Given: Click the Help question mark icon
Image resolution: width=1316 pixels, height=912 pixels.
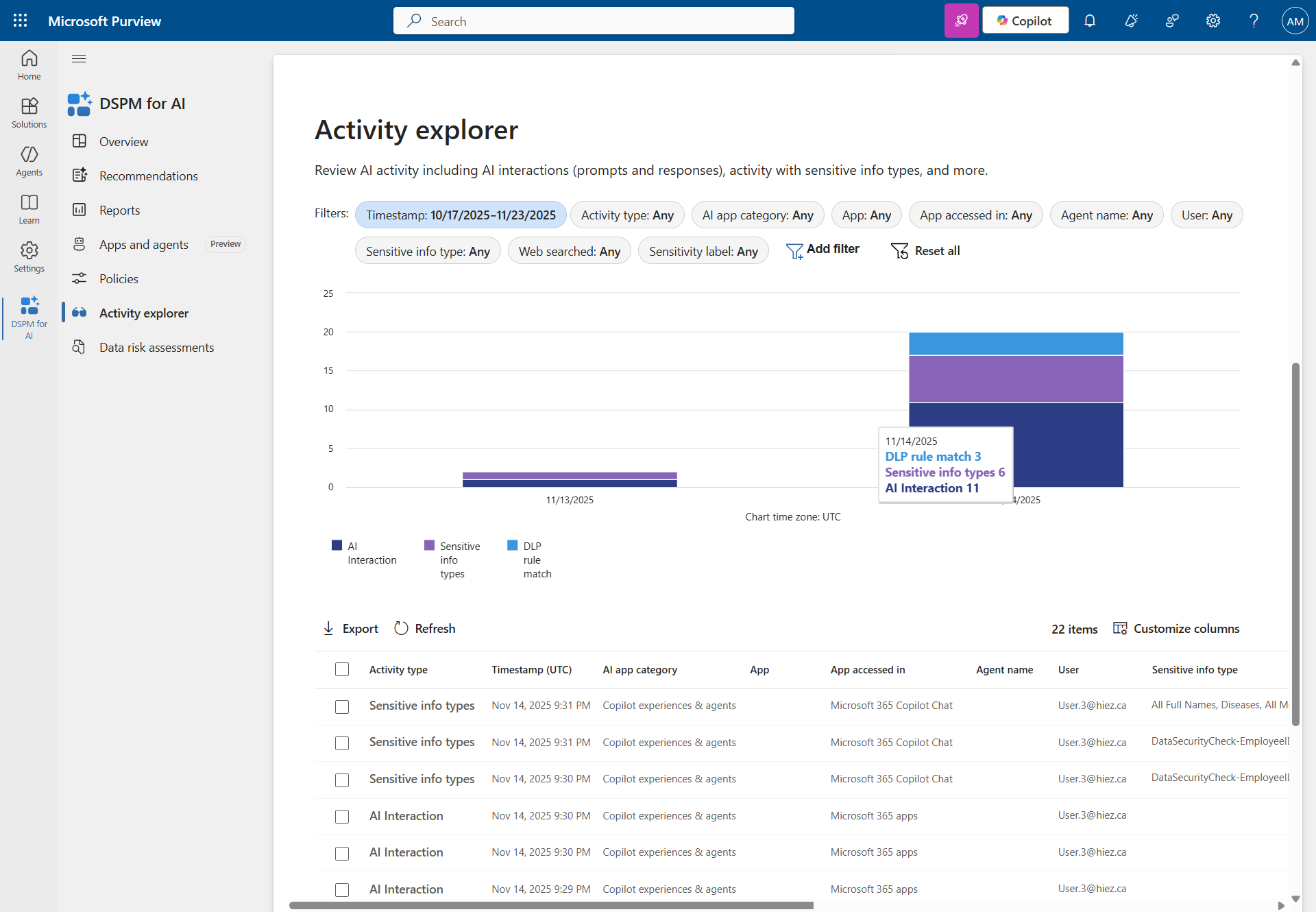Looking at the screenshot, I should point(1254,21).
